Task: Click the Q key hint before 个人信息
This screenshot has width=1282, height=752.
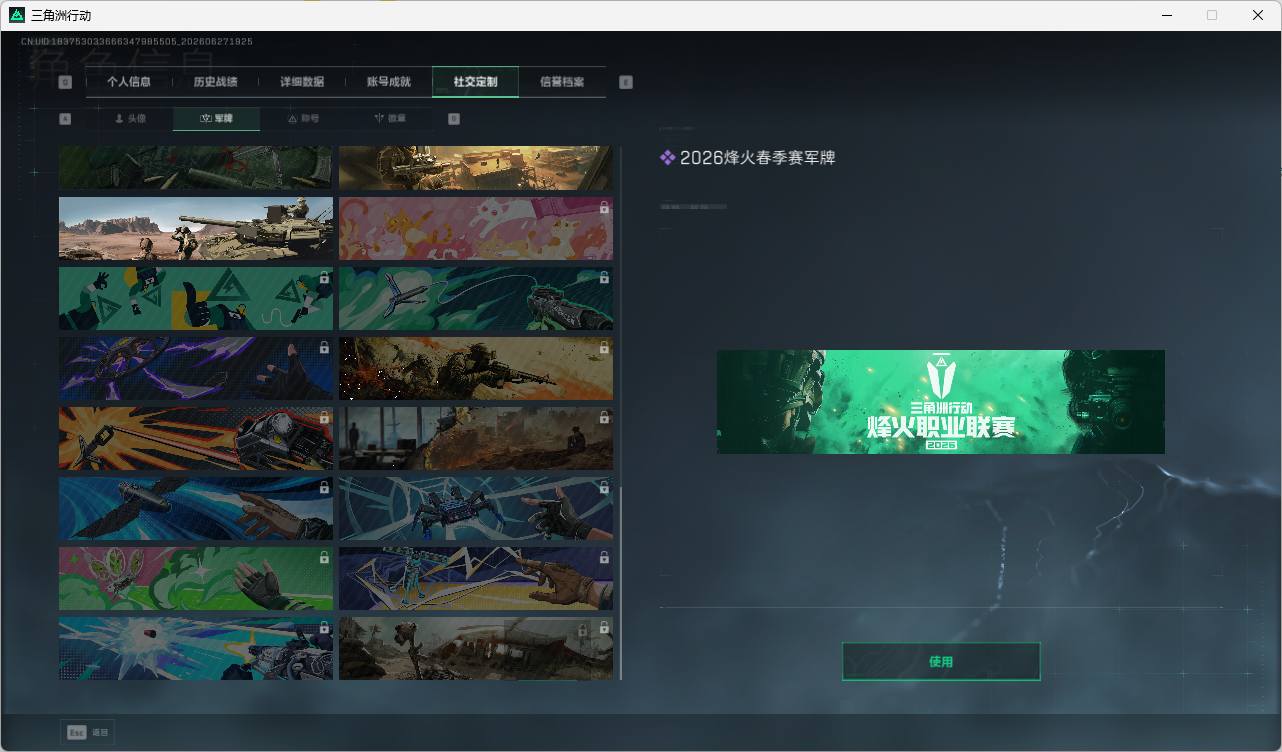Action: 66,82
